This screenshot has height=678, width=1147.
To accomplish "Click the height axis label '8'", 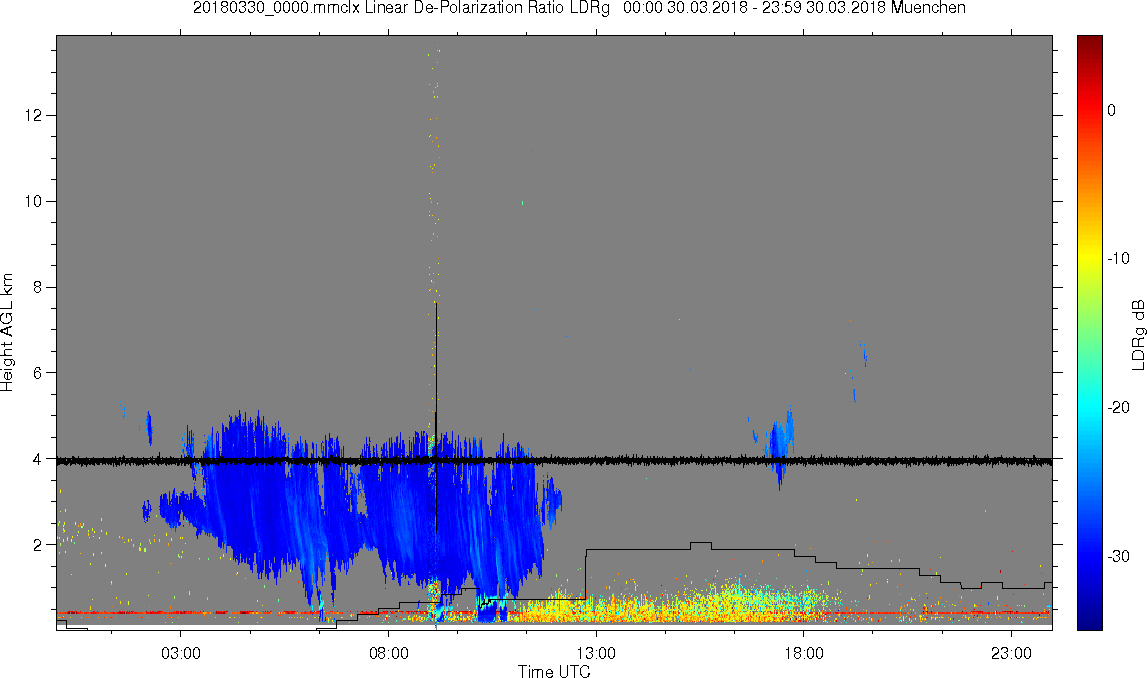I will coord(38,287).
